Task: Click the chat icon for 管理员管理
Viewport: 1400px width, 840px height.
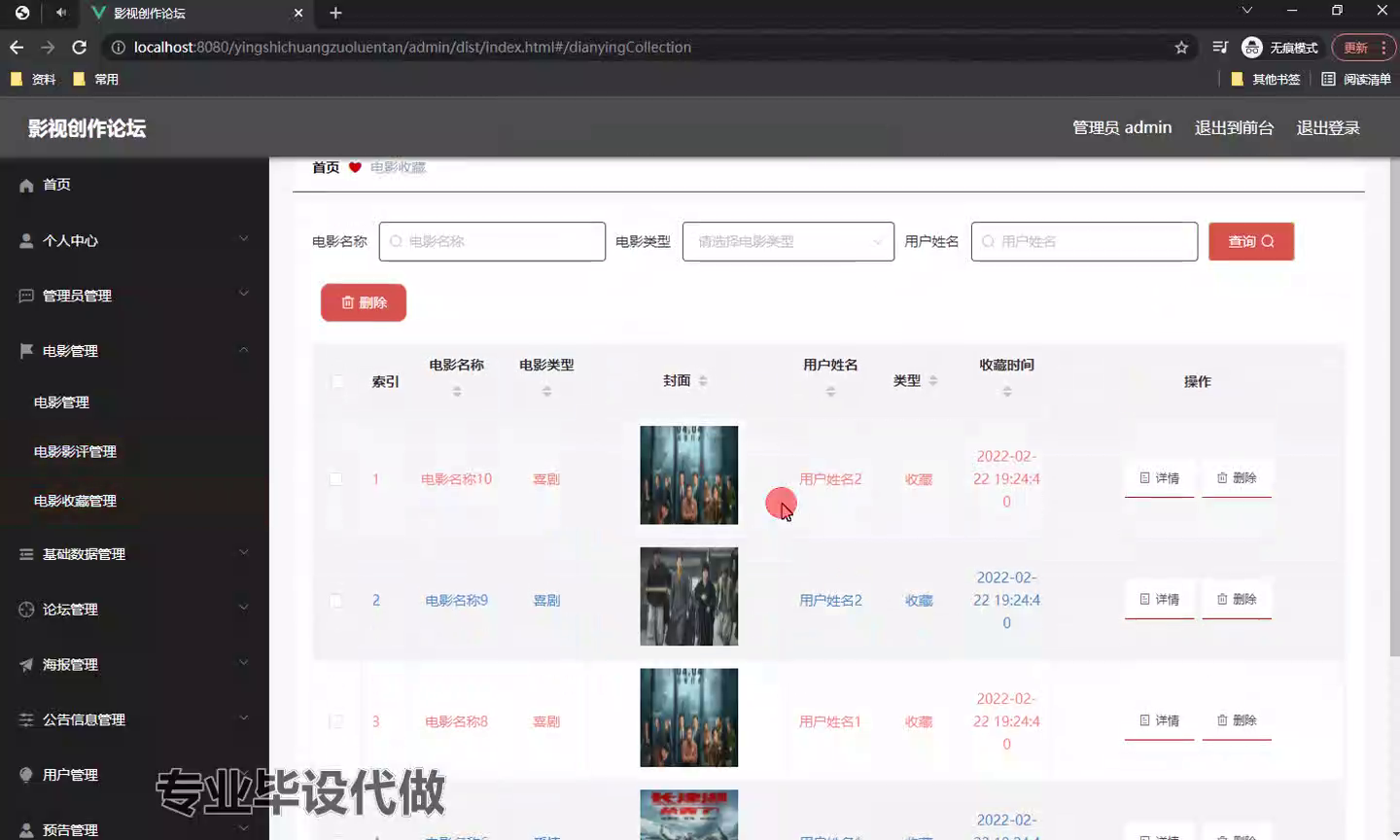Action: [x=26, y=296]
